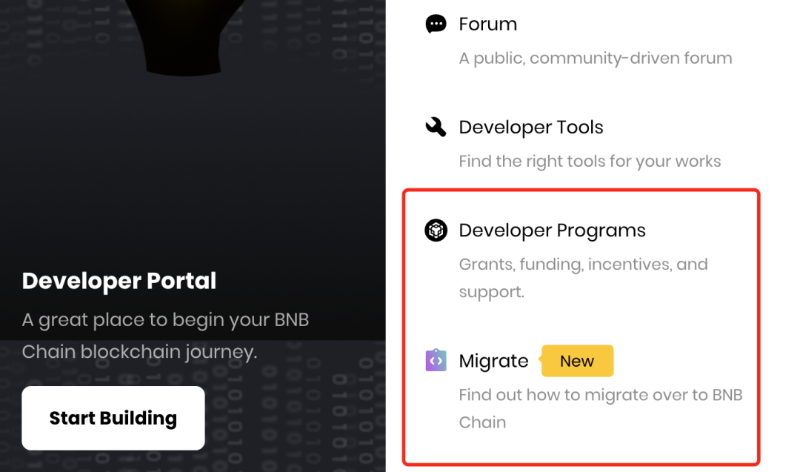This screenshot has height=472, width=800.
Task: Click 'A public, community-driven forum' description
Action: pyautogui.click(x=595, y=58)
